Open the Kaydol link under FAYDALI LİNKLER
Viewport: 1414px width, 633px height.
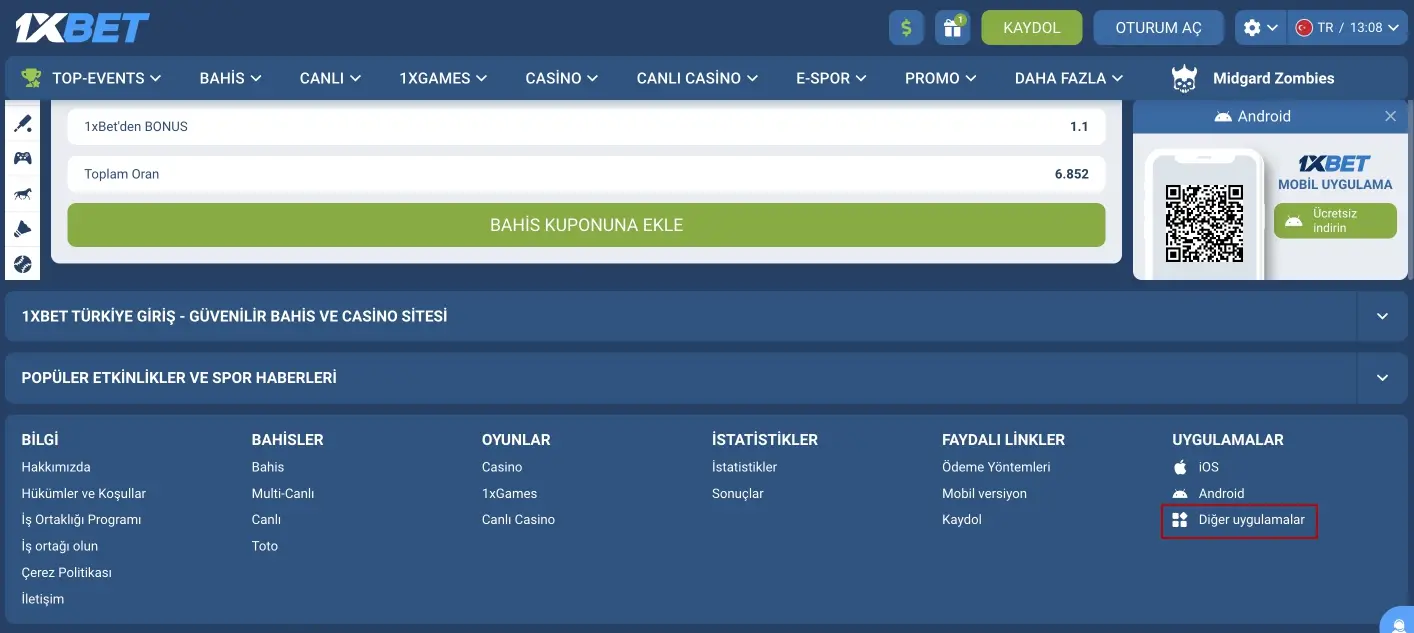click(962, 520)
